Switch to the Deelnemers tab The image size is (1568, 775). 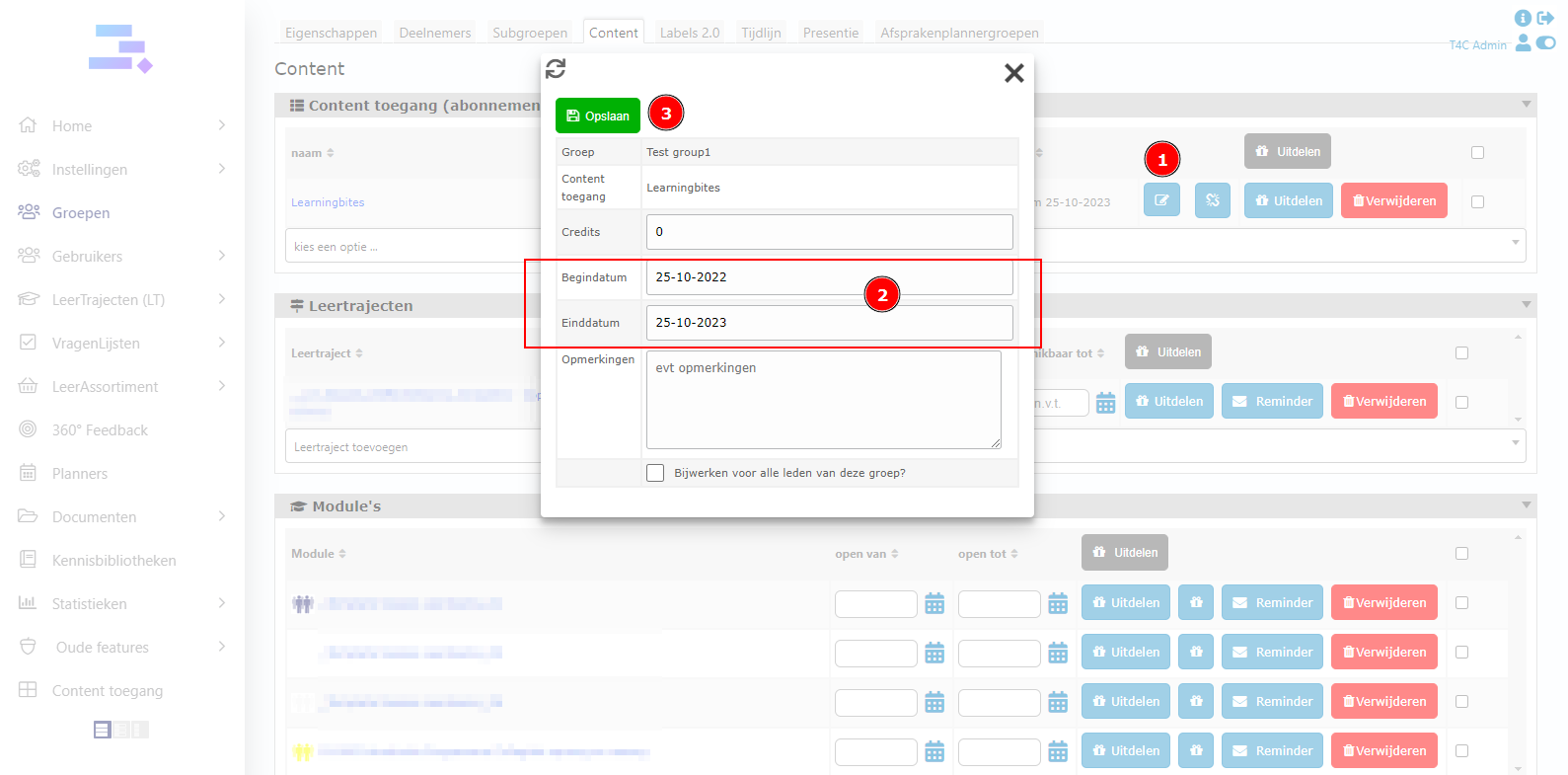434,33
